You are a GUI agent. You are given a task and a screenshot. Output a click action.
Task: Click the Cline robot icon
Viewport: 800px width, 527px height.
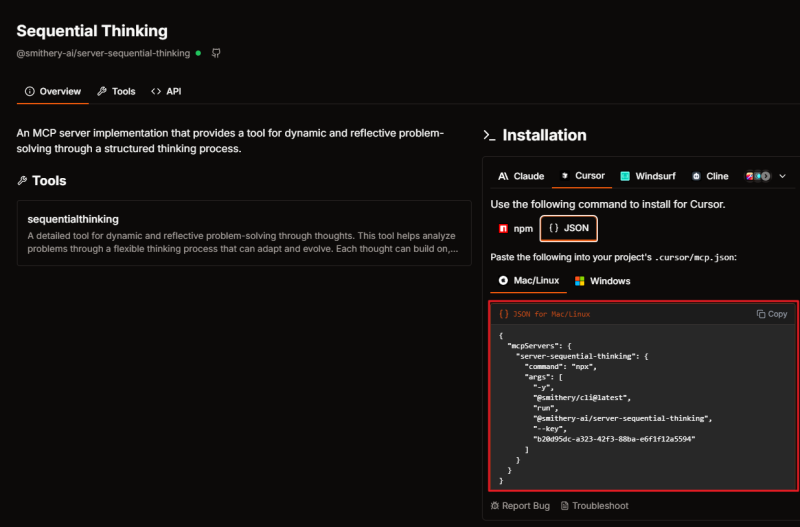[696, 176]
